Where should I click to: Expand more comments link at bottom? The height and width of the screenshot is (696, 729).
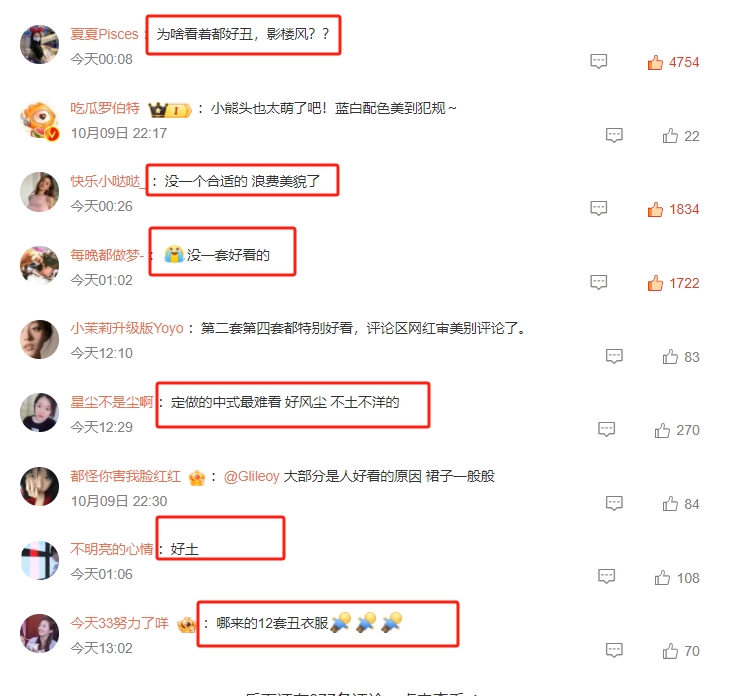coord(363,693)
